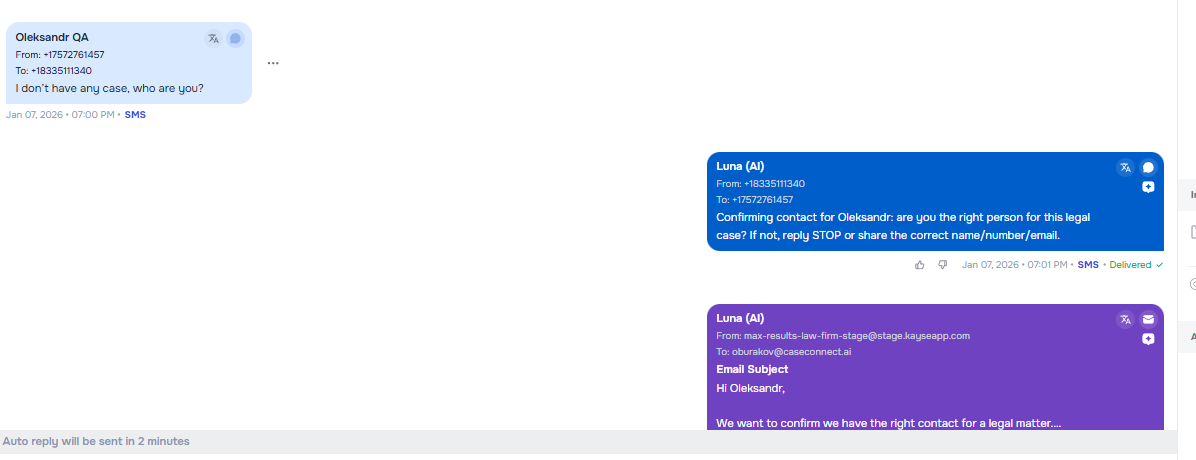
Task: Click the Email Subject heading
Action: tap(752, 369)
